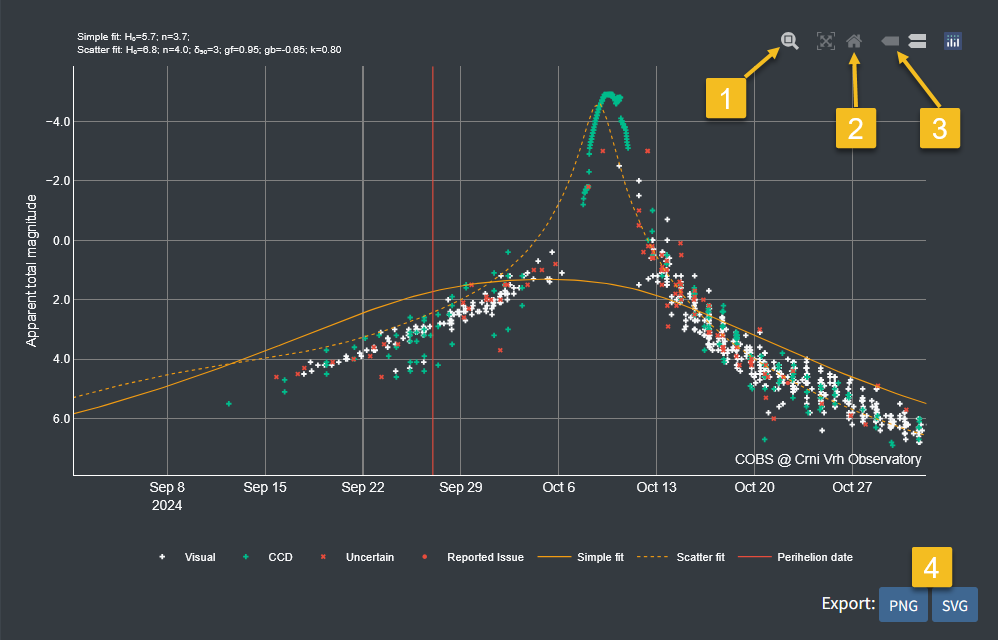Screen dimensions: 998x640
Task: Click the Oct 13 x-axis tick label
Action: pyautogui.click(x=656, y=488)
